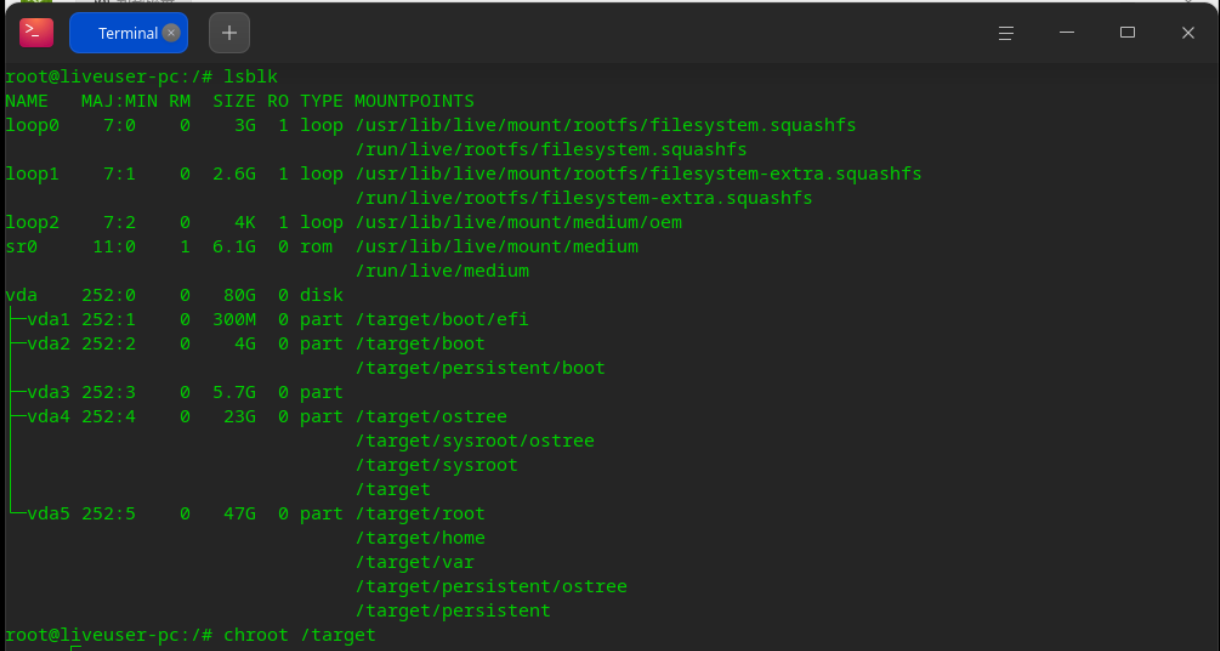Viewport: 1220px width, 651px height.
Task: Click the /target/boot/efi mountpoint text
Action: pyautogui.click(x=441, y=319)
